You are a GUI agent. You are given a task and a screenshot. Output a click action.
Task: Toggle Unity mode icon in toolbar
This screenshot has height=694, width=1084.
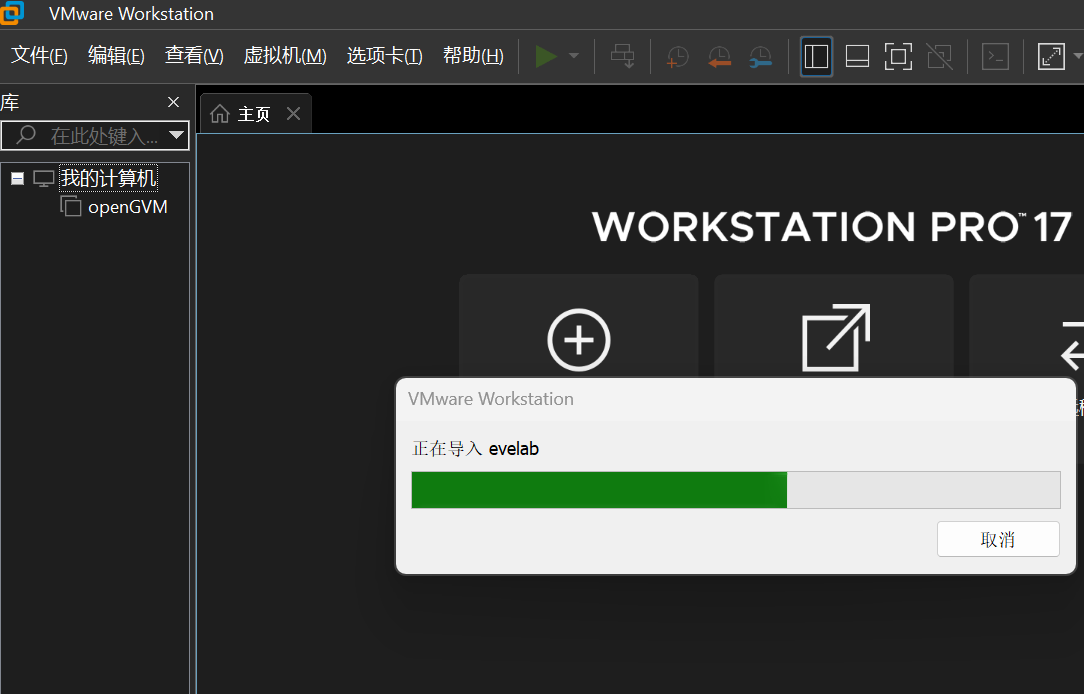coord(939,57)
